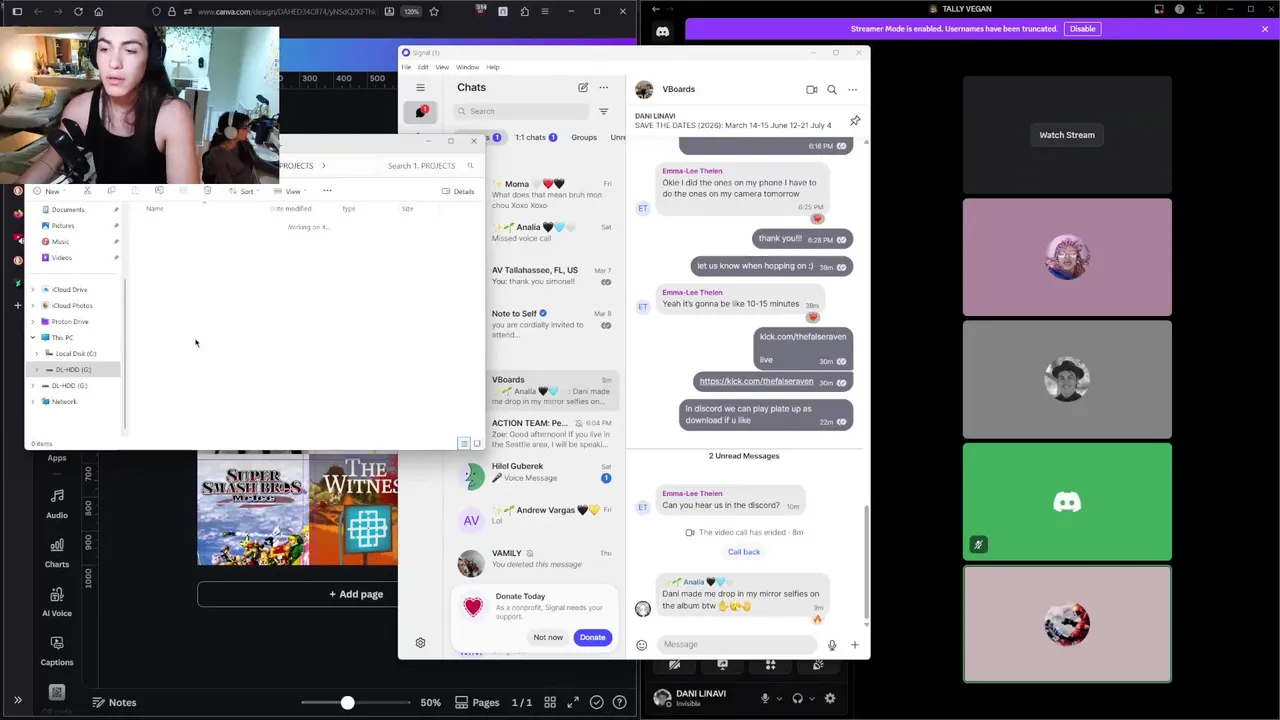Open AI Voice in Canva sidebar
1280x720 pixels.
click(x=57, y=602)
